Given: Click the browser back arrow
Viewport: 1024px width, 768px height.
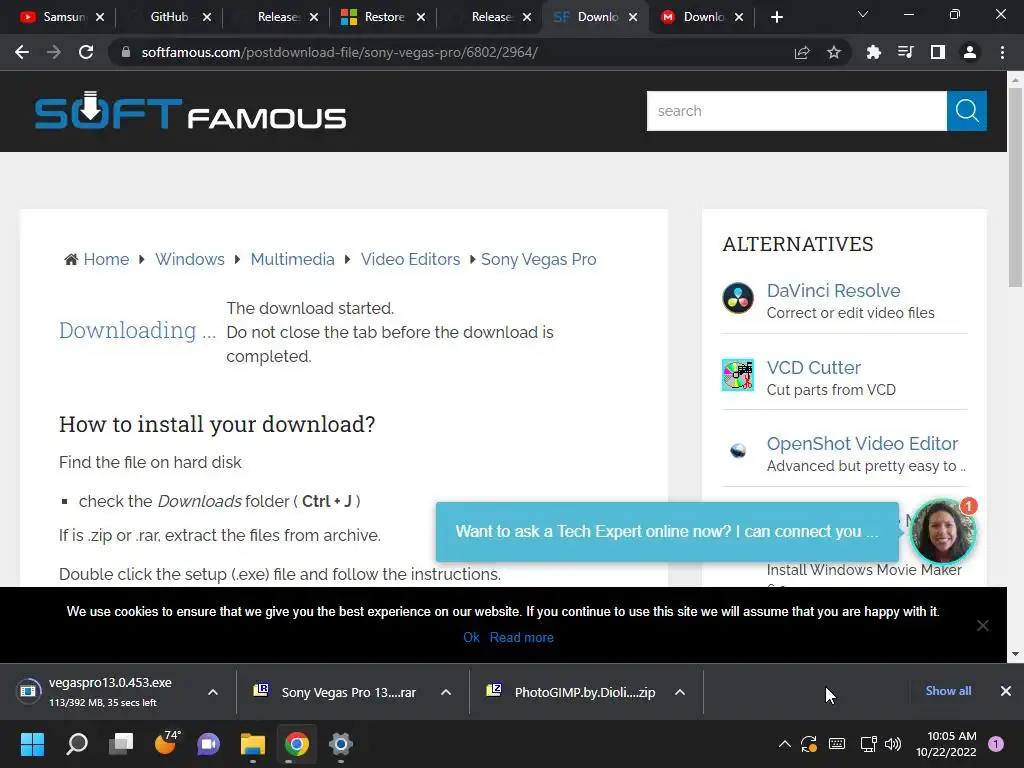Looking at the screenshot, I should (22, 52).
